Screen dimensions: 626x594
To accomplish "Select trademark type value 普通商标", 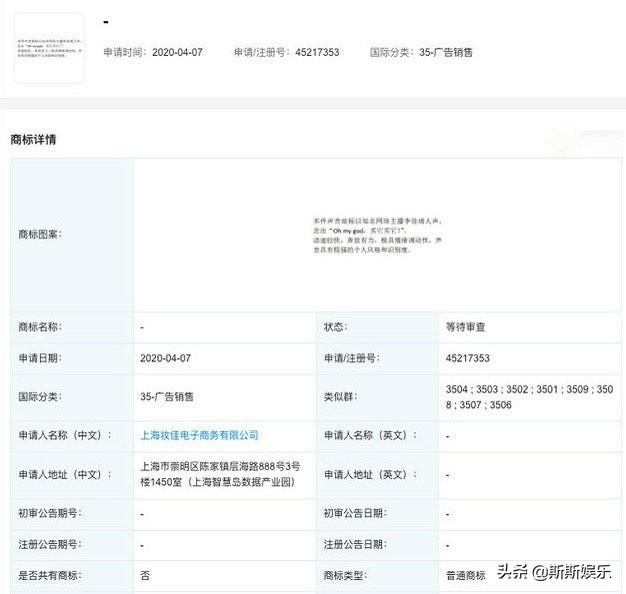I will pyautogui.click(x=466, y=575).
